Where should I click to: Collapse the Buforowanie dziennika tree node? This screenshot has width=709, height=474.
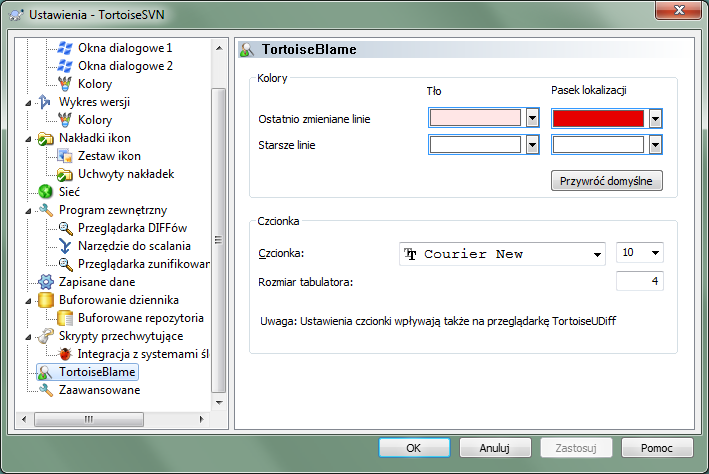[28, 301]
